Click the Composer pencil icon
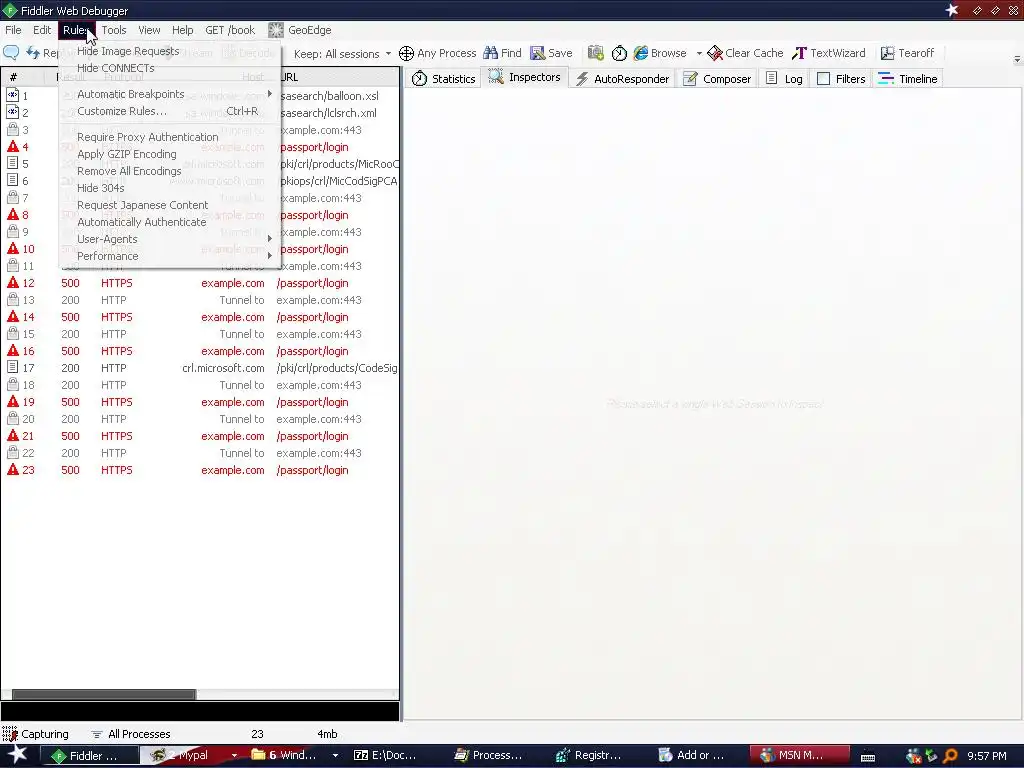The width and height of the screenshot is (1024, 768). (690, 78)
